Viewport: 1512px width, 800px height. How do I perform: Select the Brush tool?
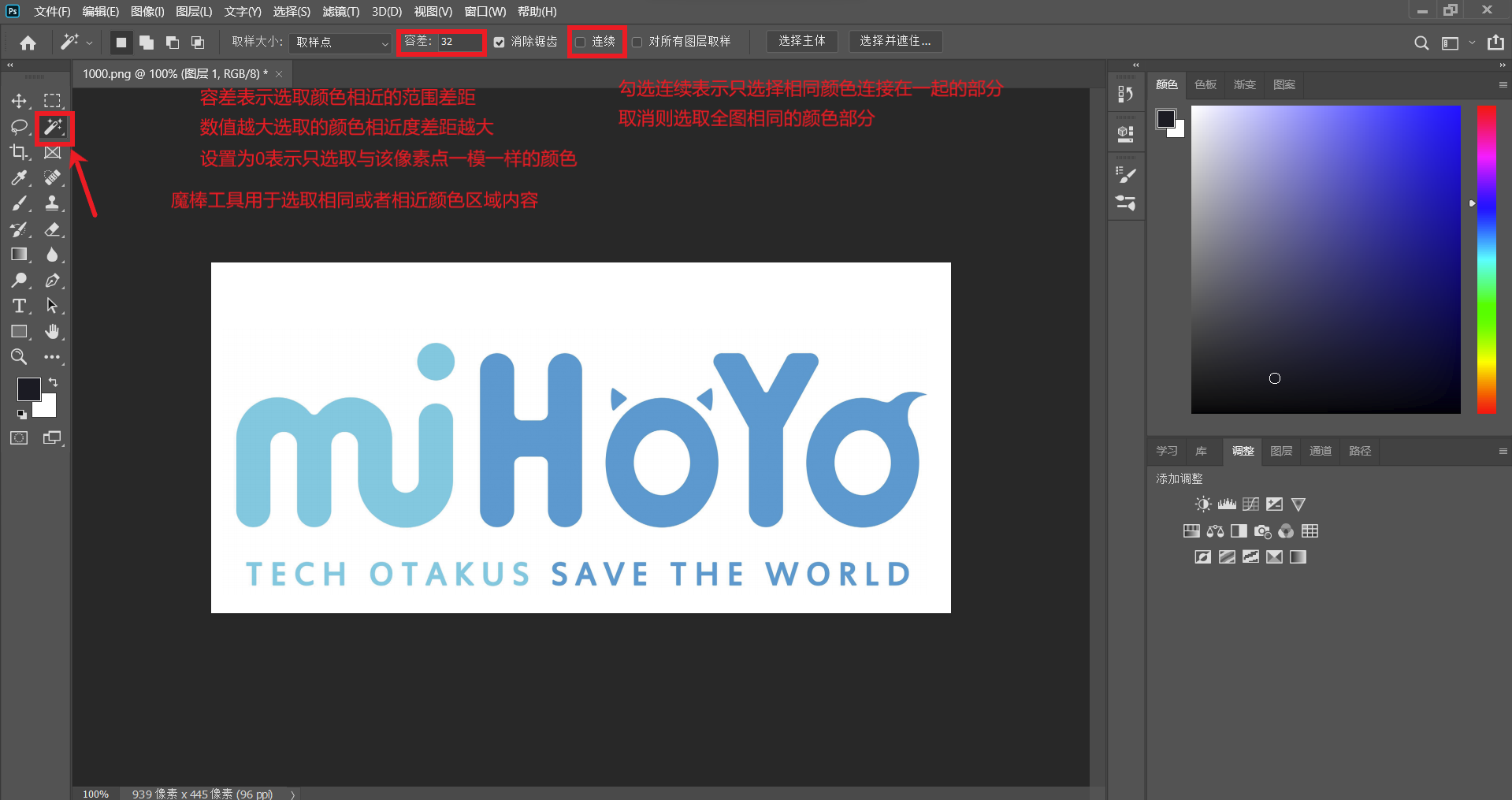(19, 203)
